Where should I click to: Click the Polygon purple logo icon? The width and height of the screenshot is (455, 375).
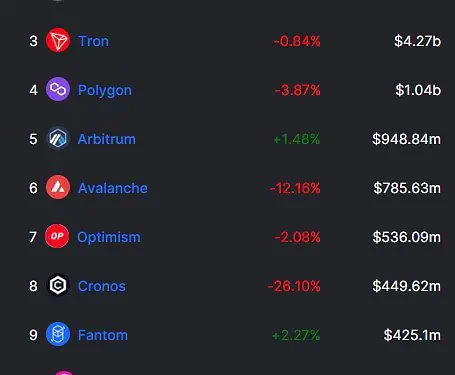click(x=58, y=89)
